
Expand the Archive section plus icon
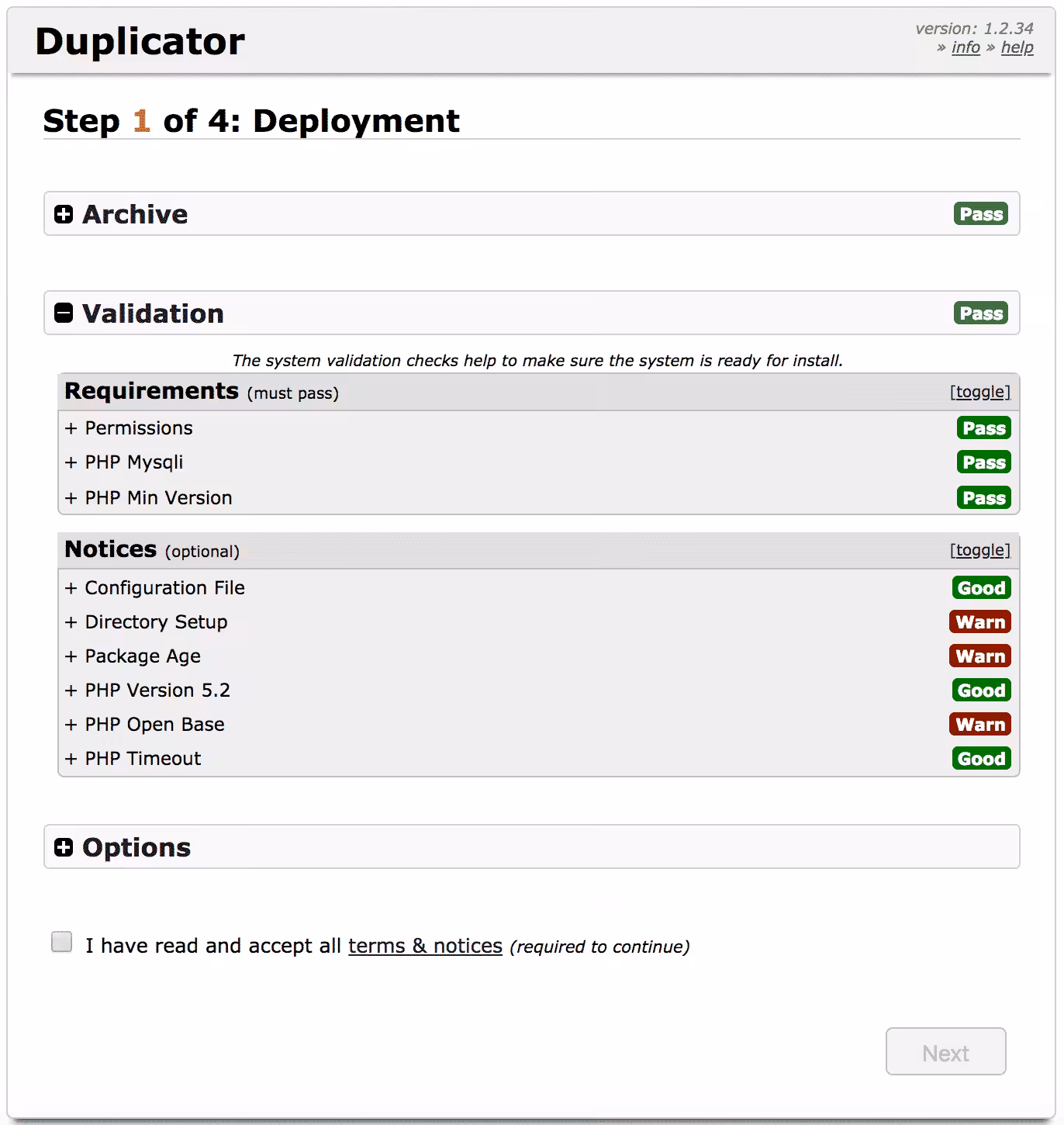click(x=64, y=214)
